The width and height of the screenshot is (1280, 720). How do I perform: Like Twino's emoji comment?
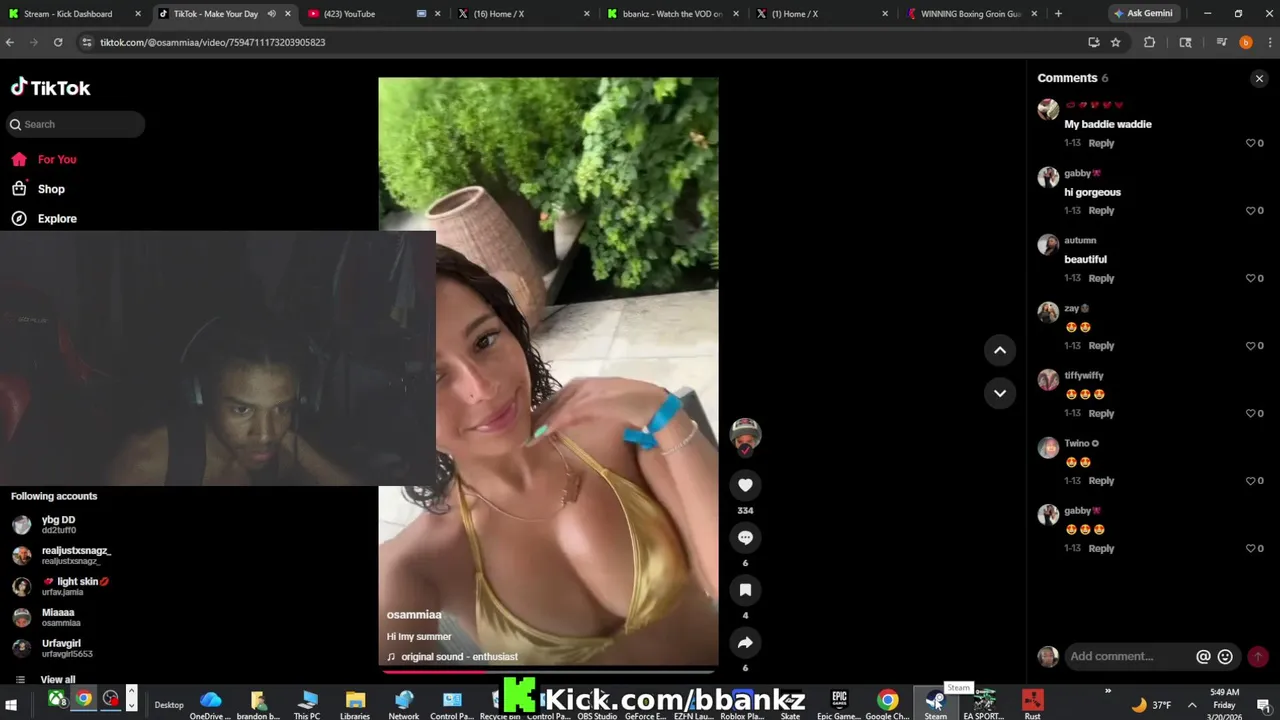(x=1250, y=481)
